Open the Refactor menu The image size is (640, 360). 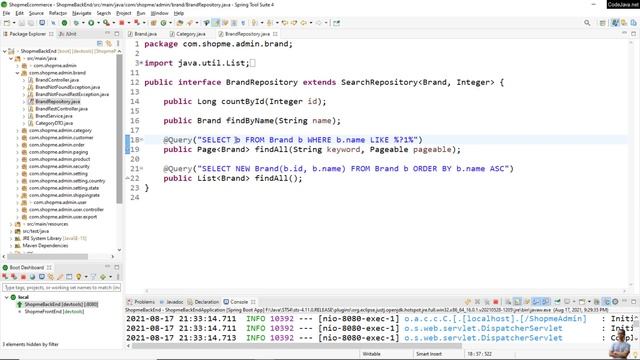[58, 13]
